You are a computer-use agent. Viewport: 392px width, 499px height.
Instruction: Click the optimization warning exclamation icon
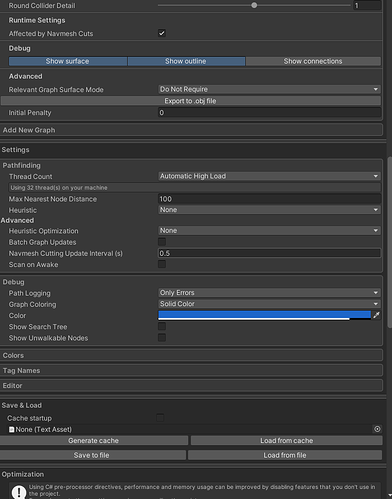pyautogui.click(x=19, y=492)
